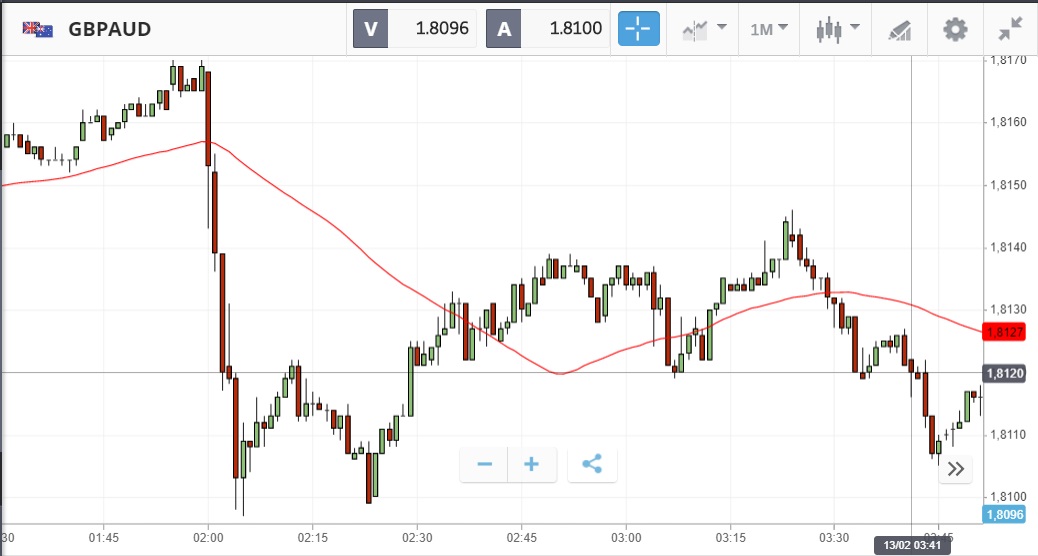Click the red 1.8127 moving average label
Viewport: 1038px width, 556px height.
pos(1003,333)
